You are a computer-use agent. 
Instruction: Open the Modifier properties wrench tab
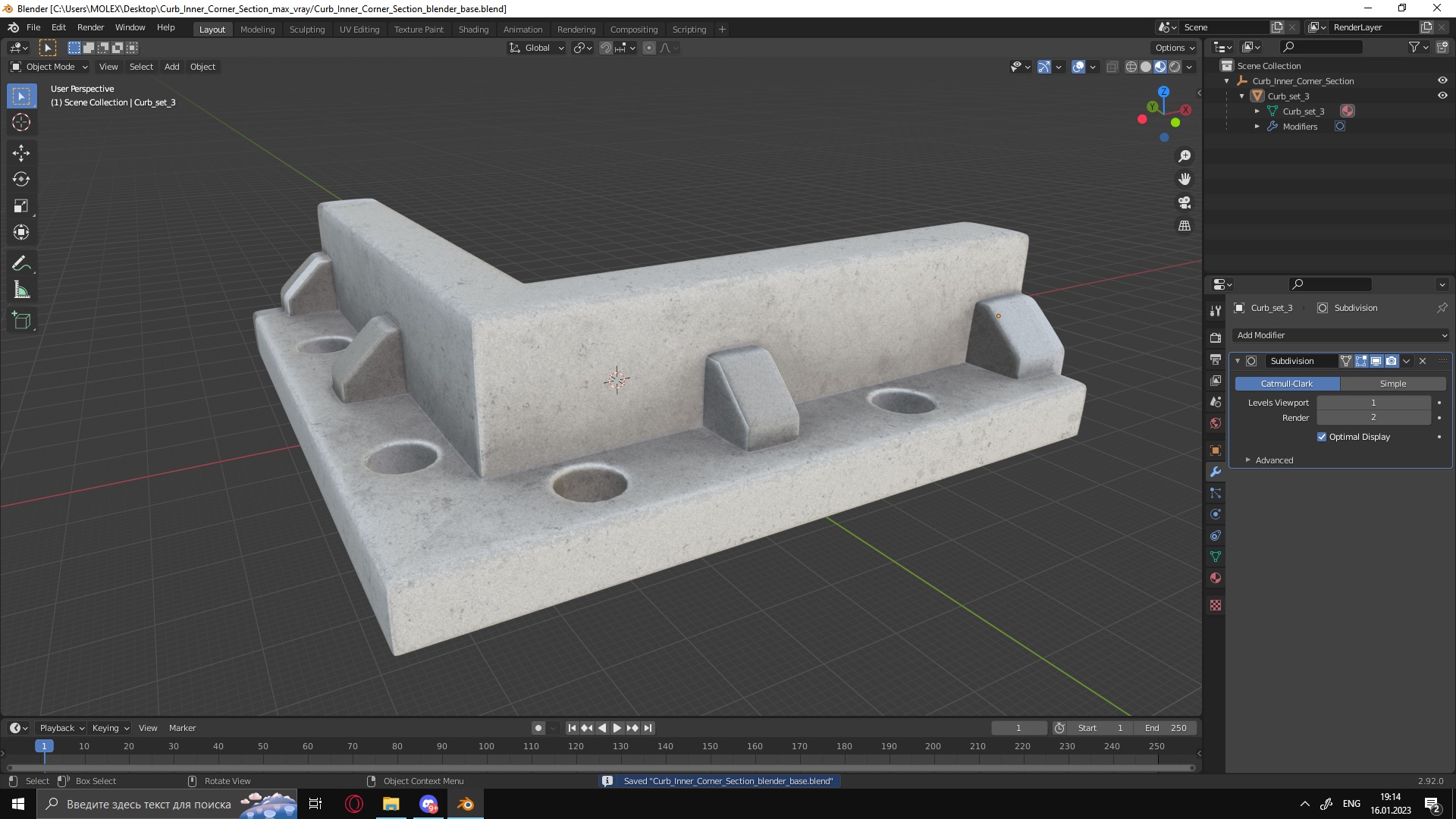1216,472
